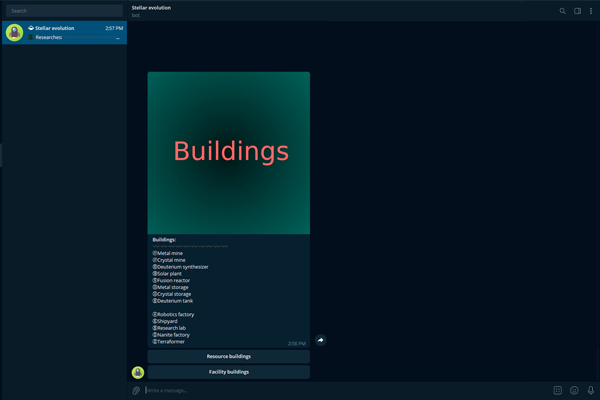Focus the Write a message input

[x=340, y=390]
